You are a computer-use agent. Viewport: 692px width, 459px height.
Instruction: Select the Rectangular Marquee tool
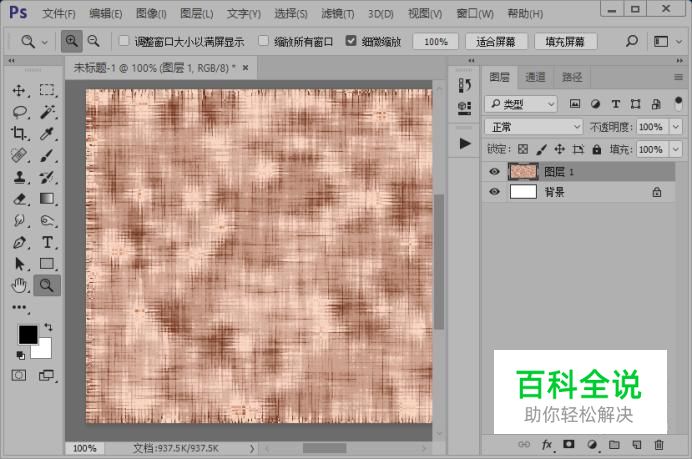click(47, 90)
